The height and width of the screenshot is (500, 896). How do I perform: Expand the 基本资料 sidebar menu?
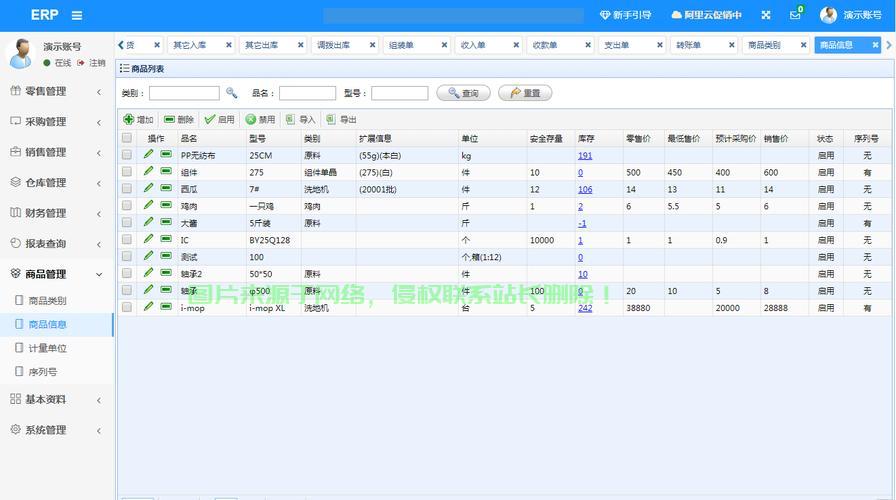click(x=57, y=399)
